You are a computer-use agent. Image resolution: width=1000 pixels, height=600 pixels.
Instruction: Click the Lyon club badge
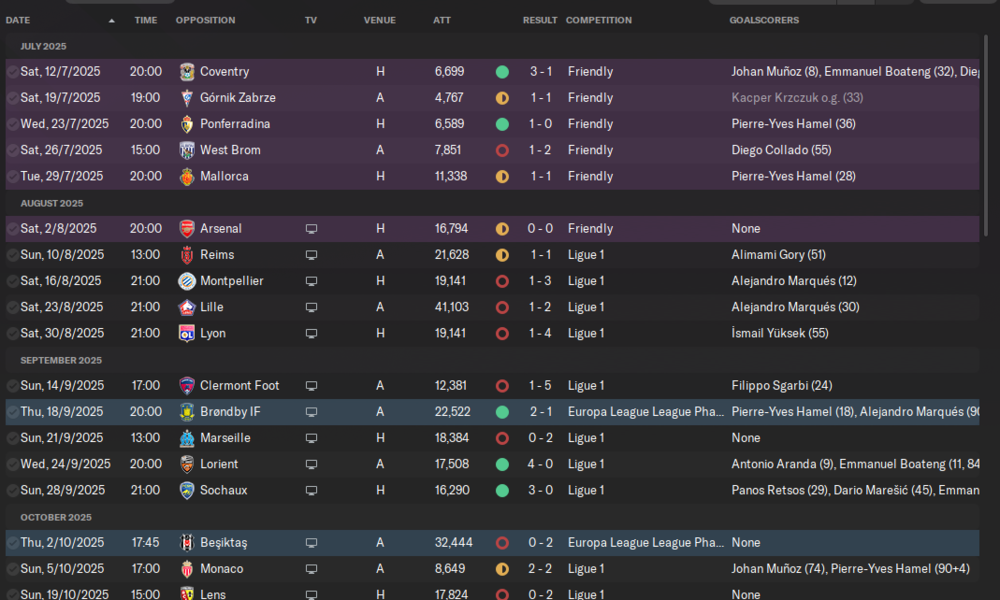click(x=186, y=333)
